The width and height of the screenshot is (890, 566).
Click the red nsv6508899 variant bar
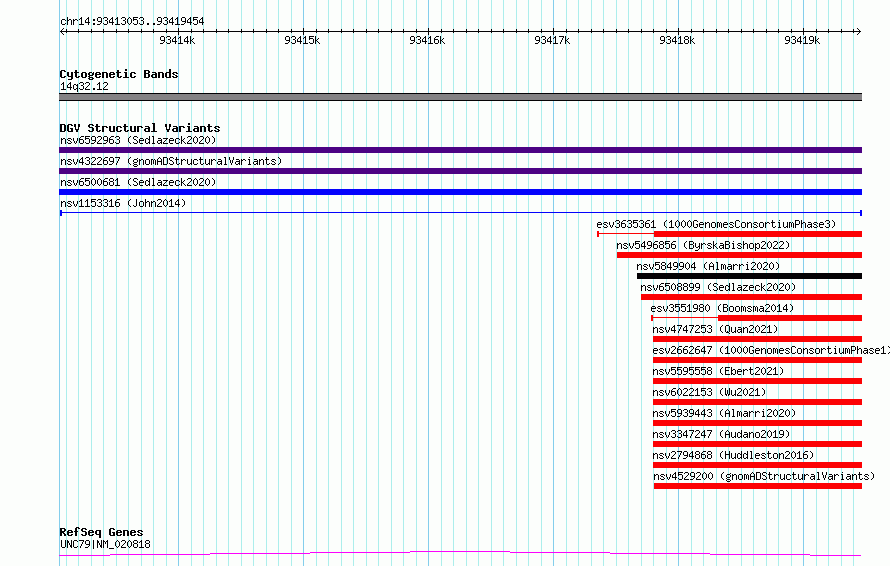point(752,297)
